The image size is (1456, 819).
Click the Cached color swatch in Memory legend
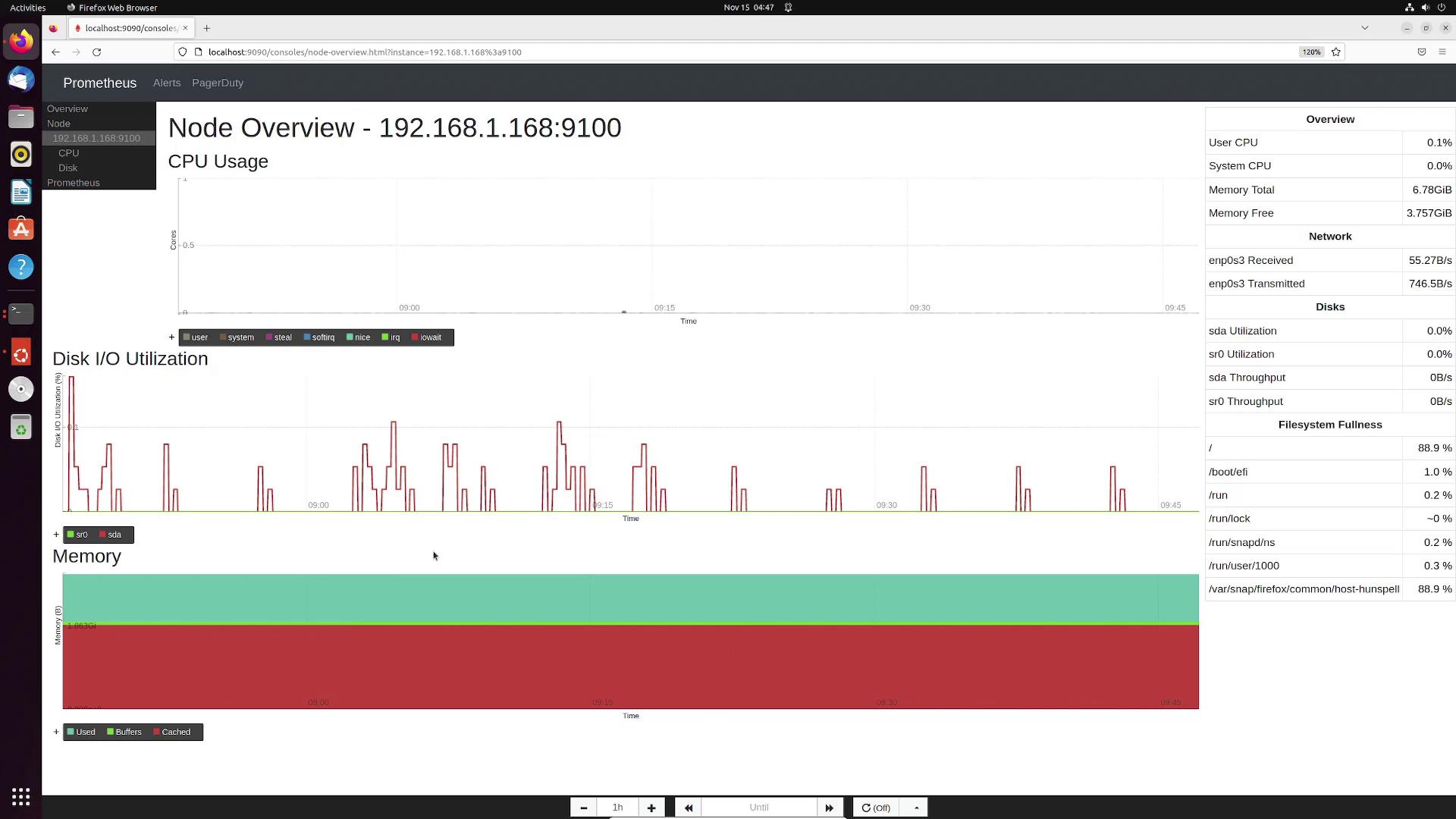coord(157,732)
